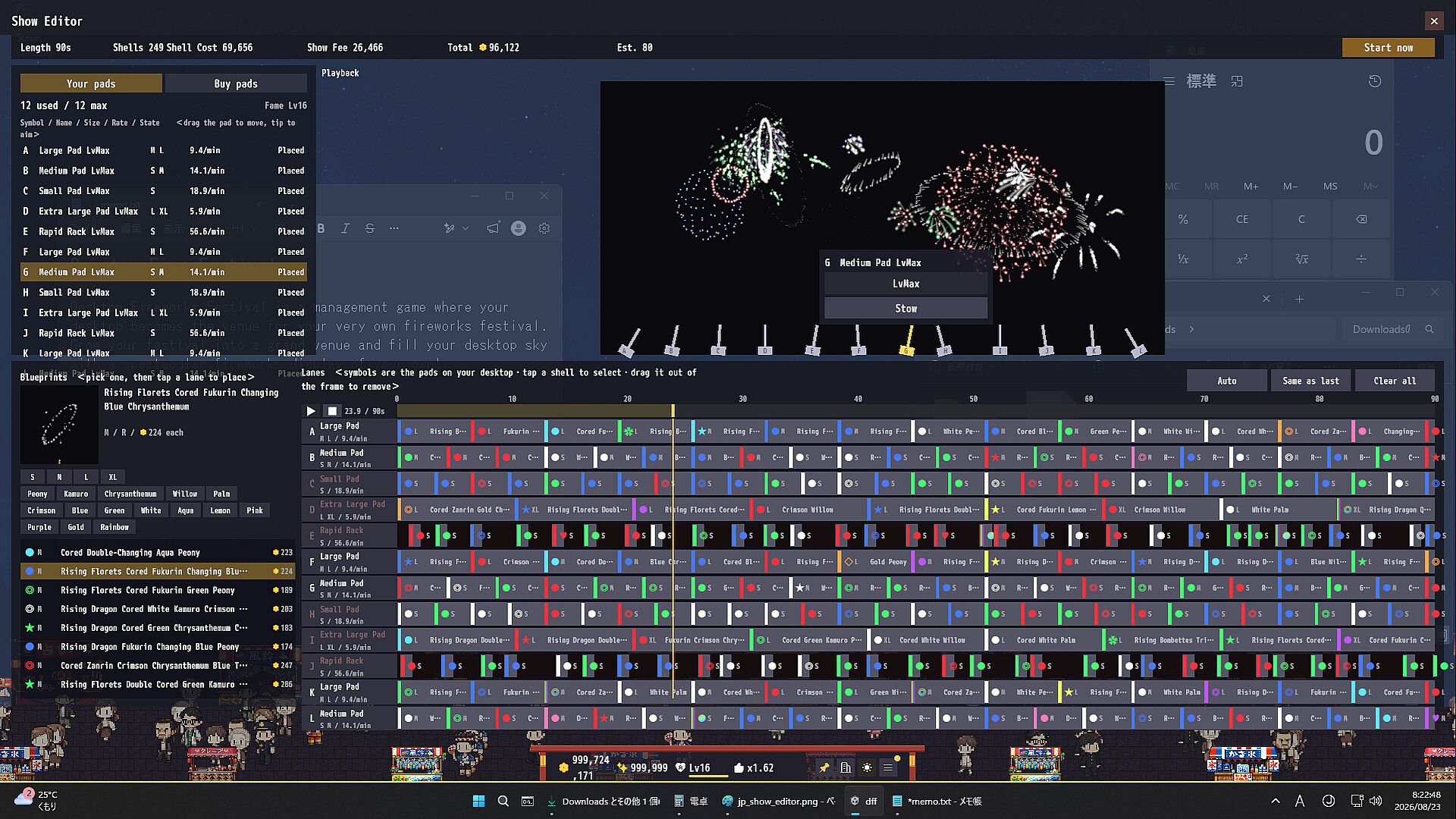Open the Windows Start menu
1456x819 pixels.
point(479,801)
